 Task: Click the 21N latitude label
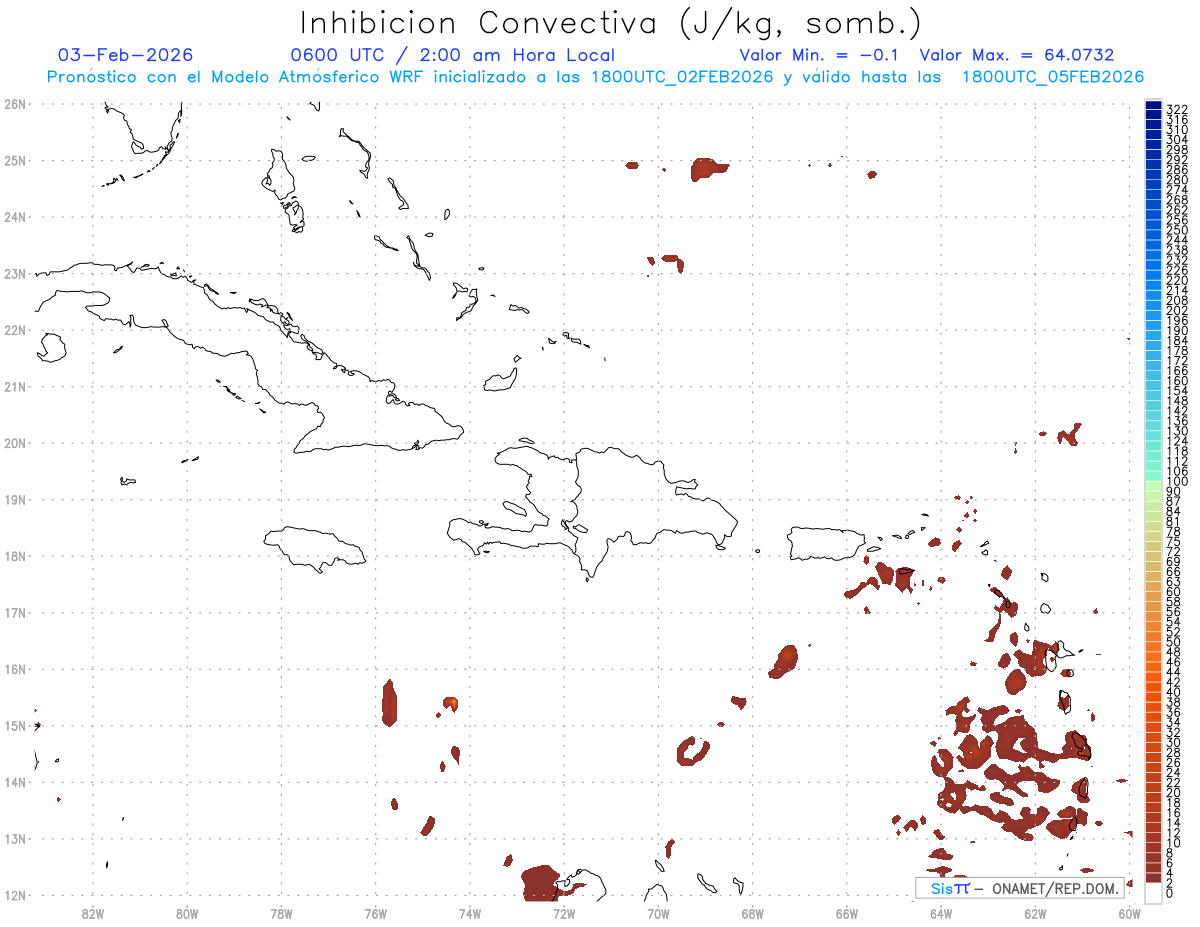coord(15,386)
